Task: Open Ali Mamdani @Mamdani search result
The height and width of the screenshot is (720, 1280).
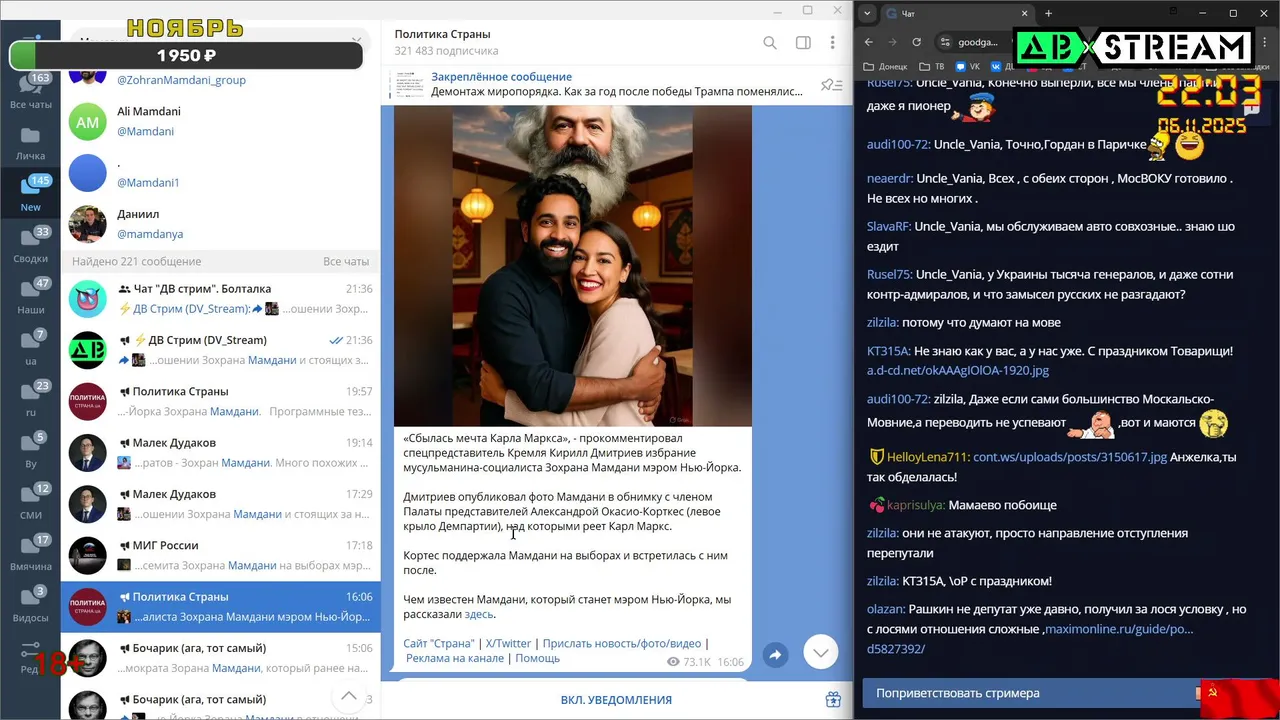Action: tap(220, 122)
